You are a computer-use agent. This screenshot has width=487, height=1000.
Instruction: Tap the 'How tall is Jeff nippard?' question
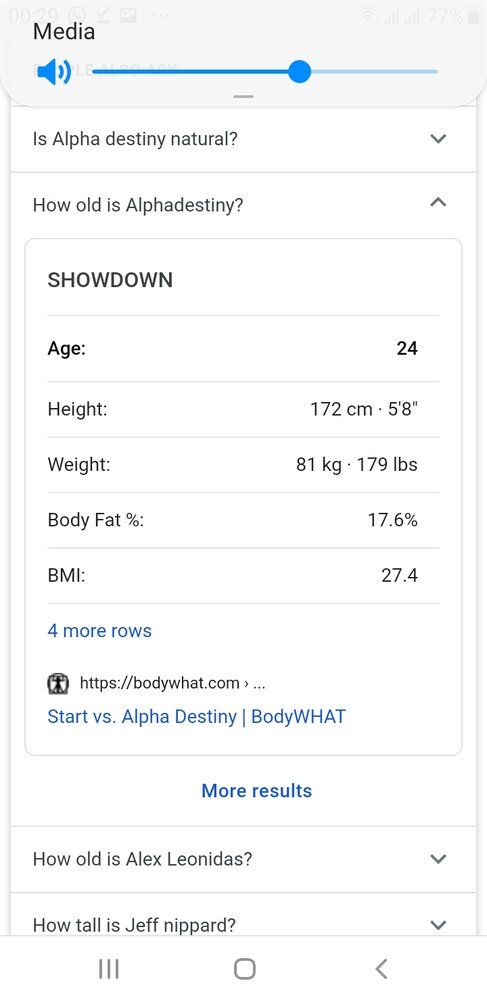coord(134,924)
